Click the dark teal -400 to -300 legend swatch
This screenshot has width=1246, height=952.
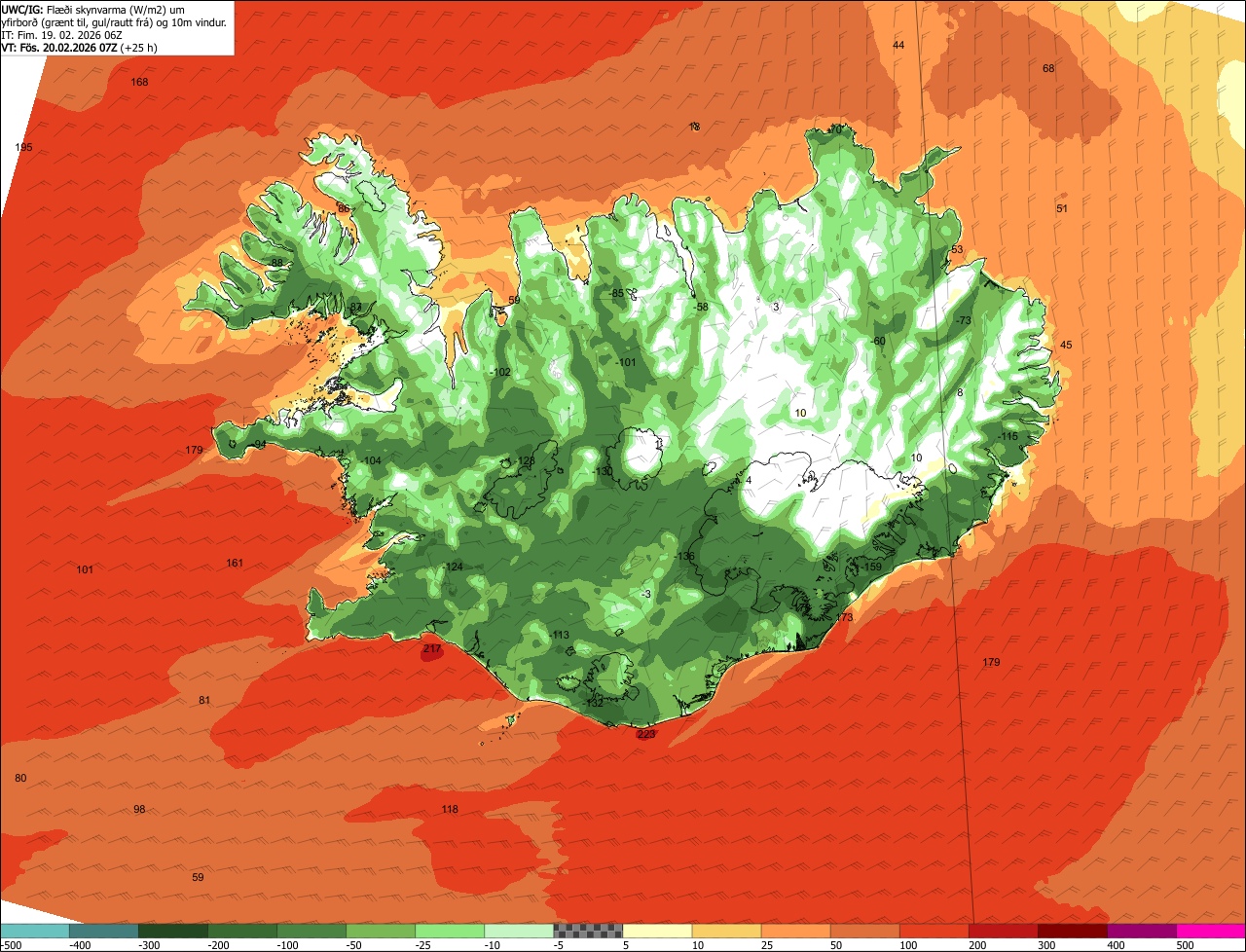[104, 931]
